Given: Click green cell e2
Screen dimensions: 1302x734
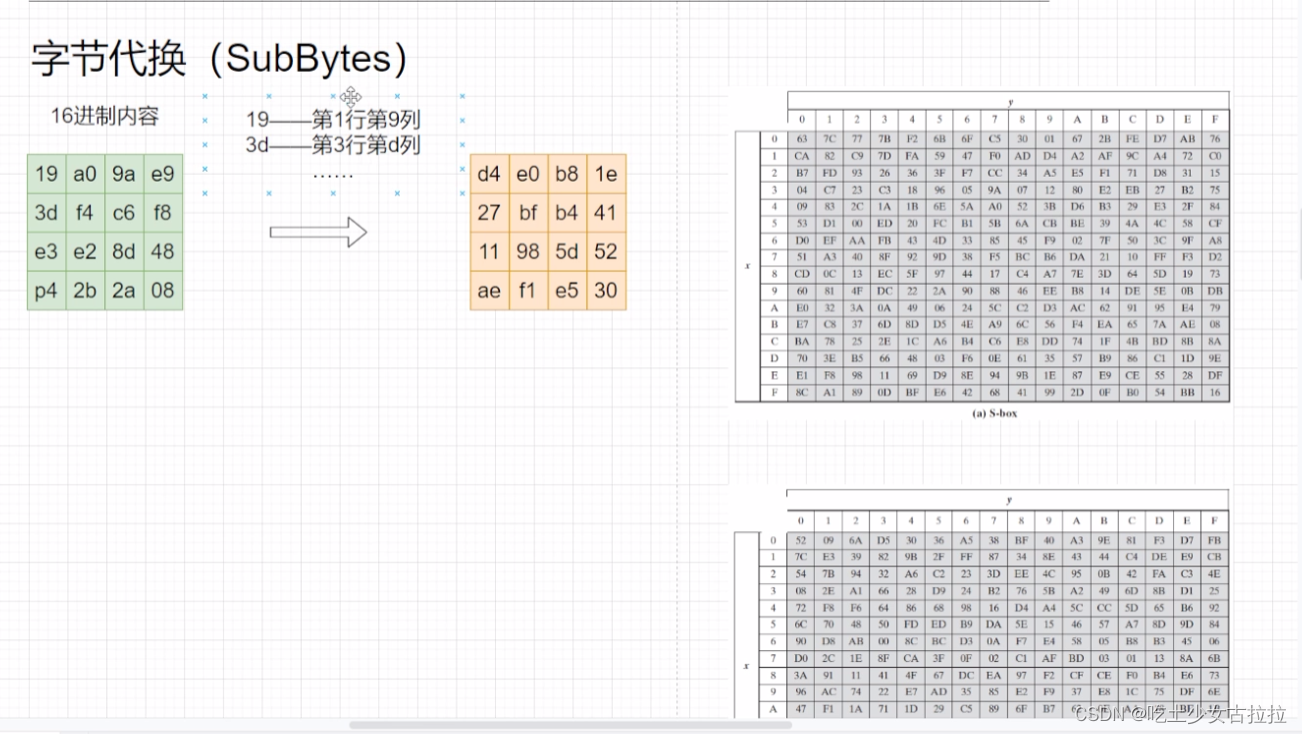Looking at the screenshot, I should pos(85,252).
